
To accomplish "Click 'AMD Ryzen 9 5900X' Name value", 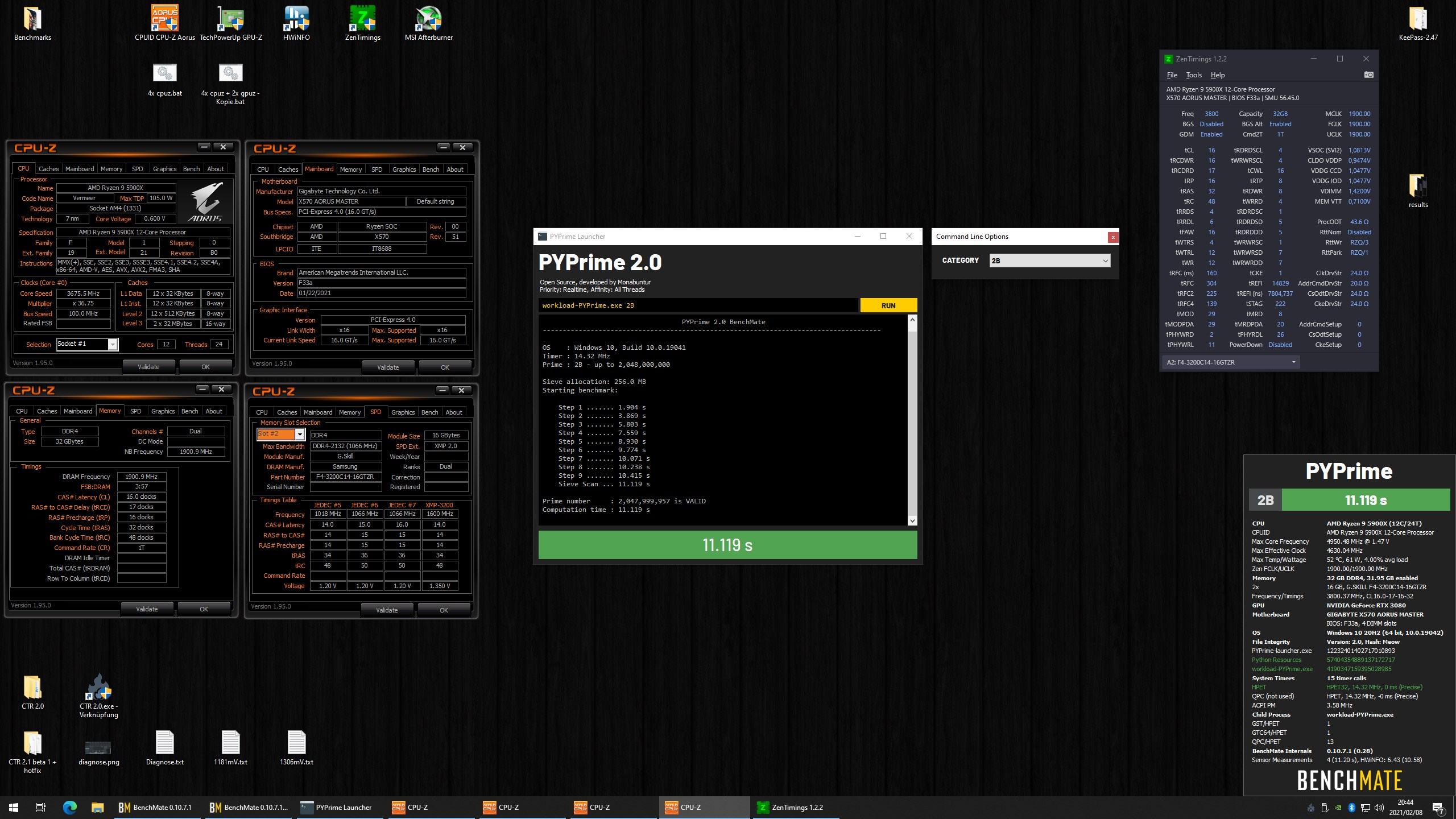I will 116,188.
